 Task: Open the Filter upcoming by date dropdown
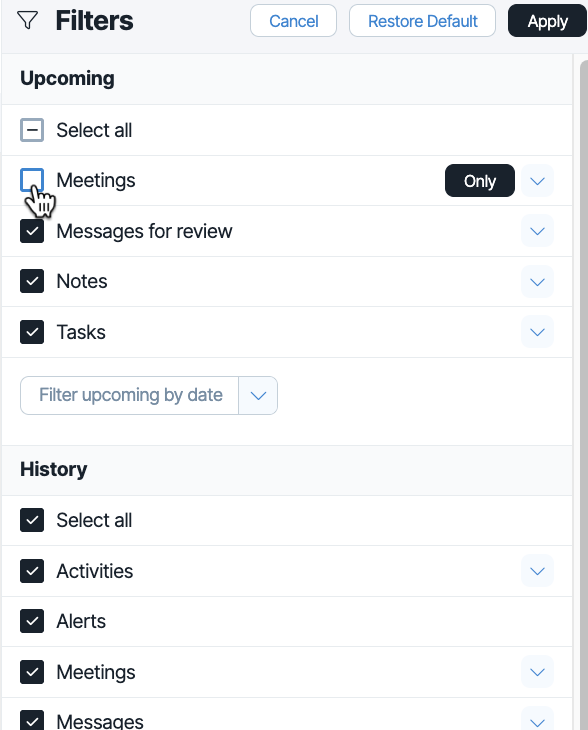coord(149,395)
